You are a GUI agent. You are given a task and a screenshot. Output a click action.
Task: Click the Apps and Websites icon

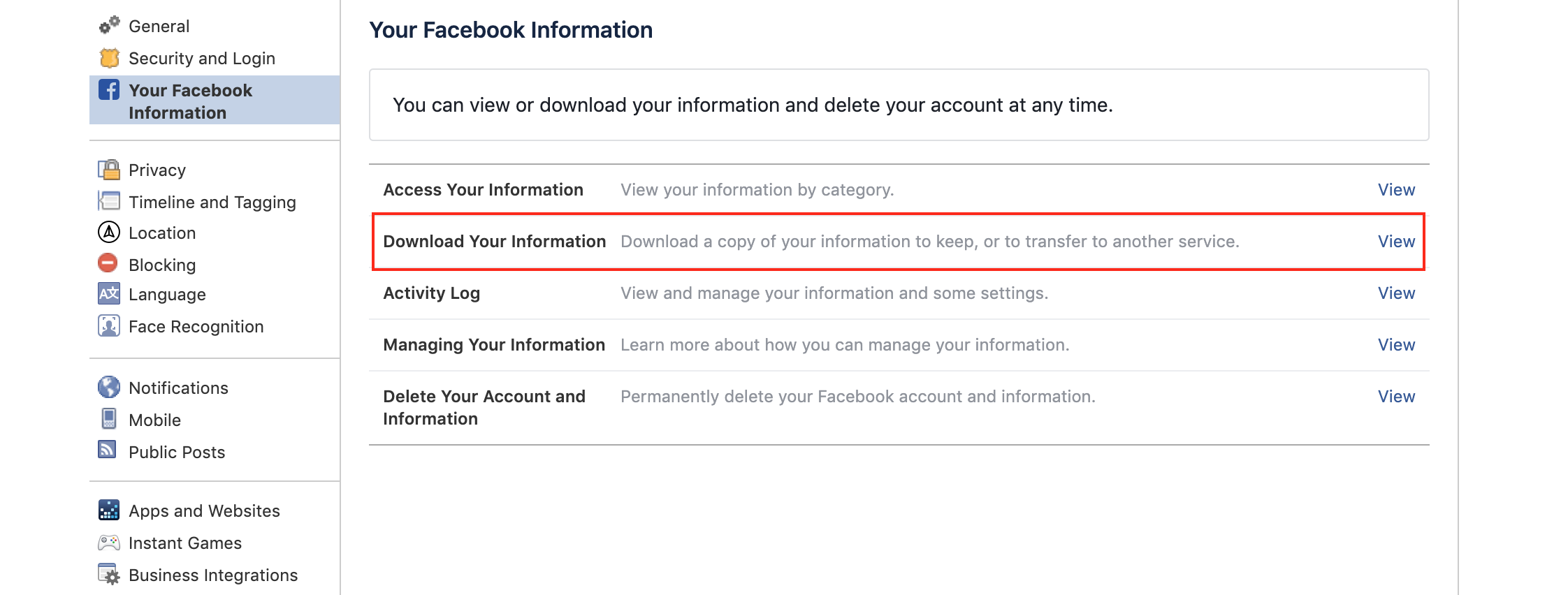tap(109, 510)
